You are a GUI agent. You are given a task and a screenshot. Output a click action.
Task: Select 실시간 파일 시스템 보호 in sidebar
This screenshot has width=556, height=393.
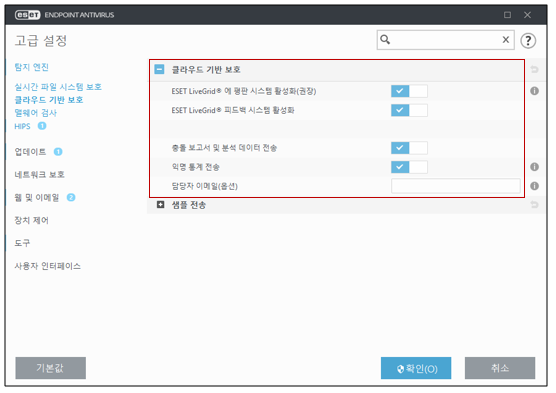click(58, 87)
